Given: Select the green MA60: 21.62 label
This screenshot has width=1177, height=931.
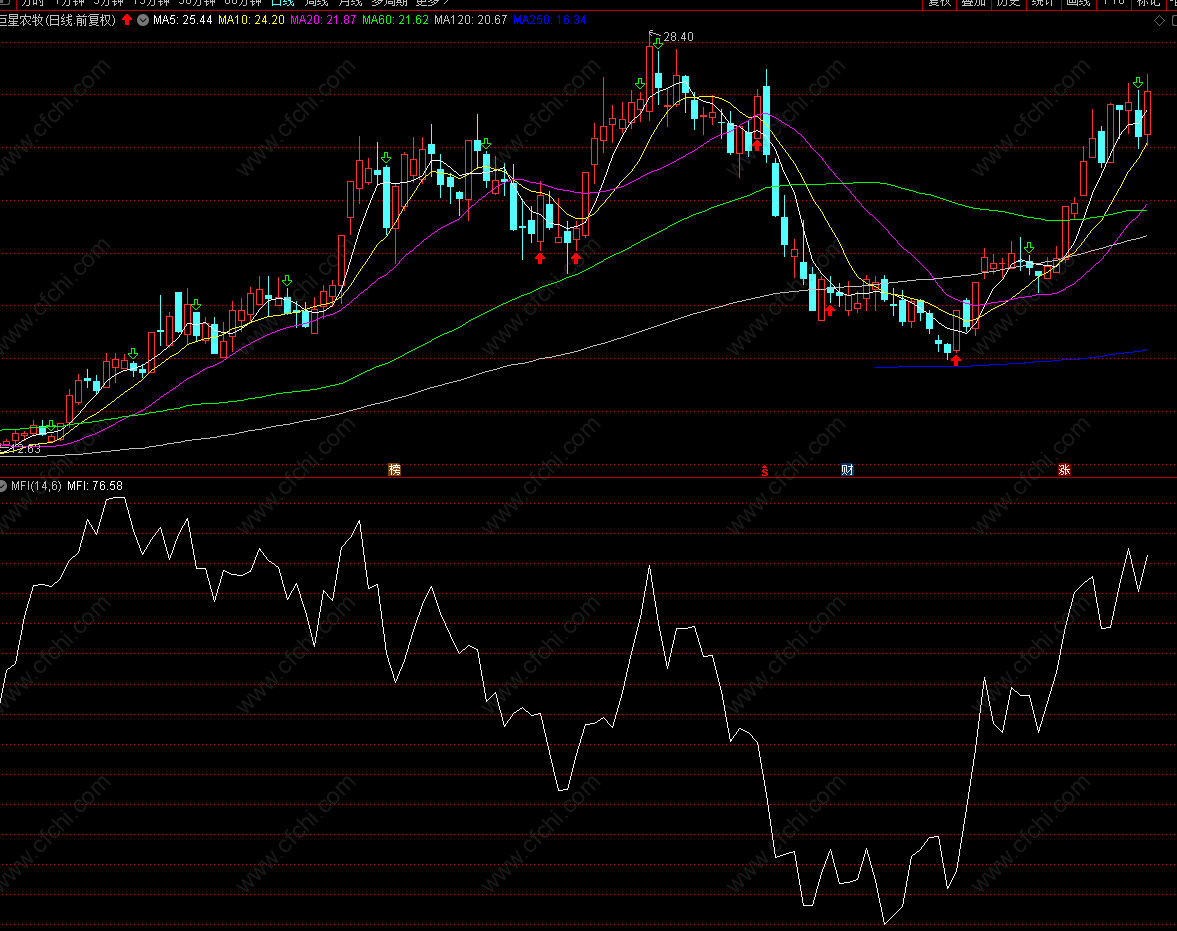Looking at the screenshot, I should 396,20.
